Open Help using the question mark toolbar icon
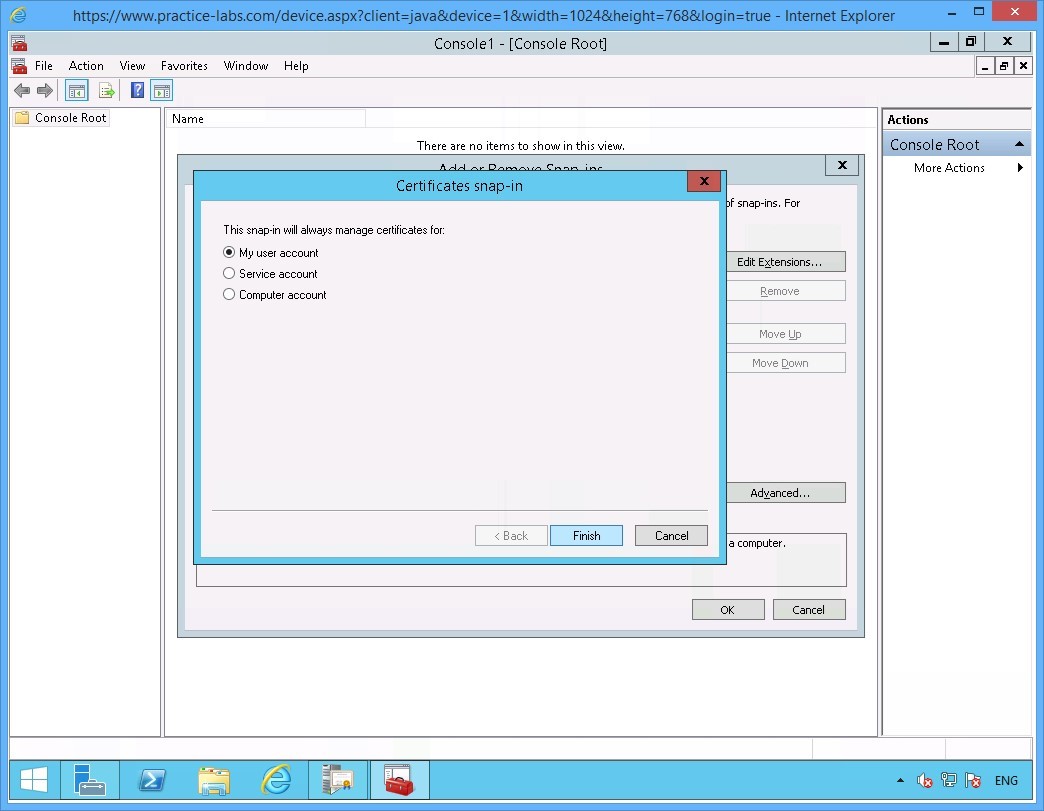Screen dimensions: 1044x811 (x=137, y=90)
